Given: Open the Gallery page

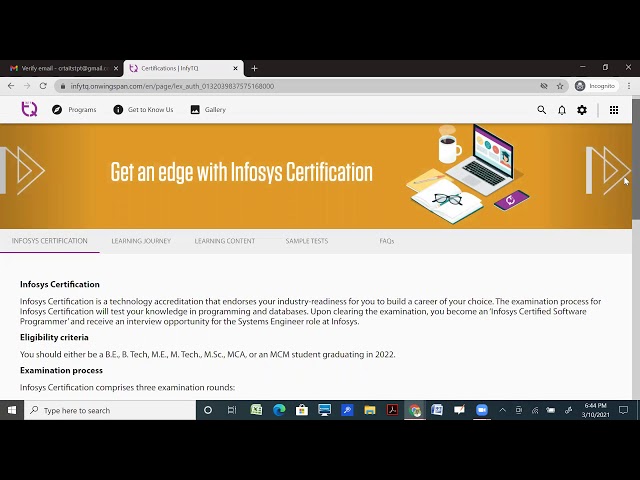Looking at the screenshot, I should (x=208, y=110).
